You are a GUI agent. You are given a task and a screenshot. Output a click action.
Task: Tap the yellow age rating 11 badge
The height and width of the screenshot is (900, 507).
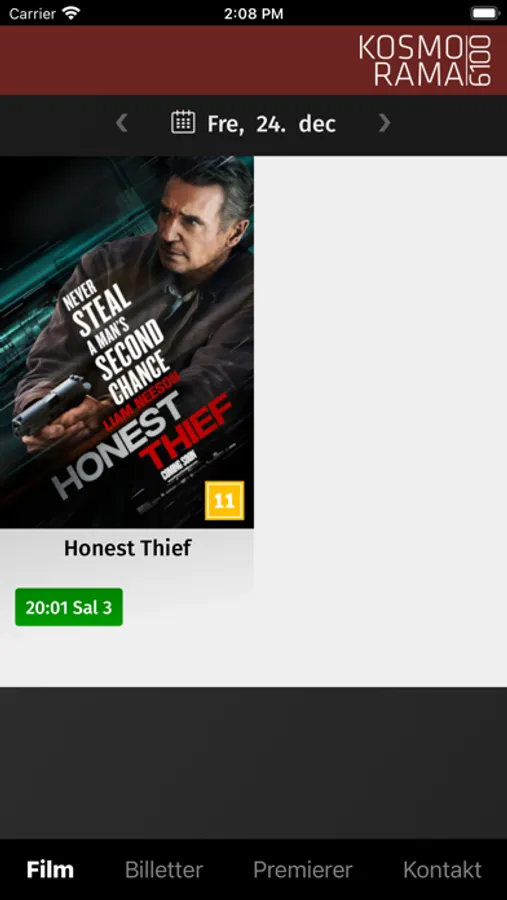pos(225,501)
